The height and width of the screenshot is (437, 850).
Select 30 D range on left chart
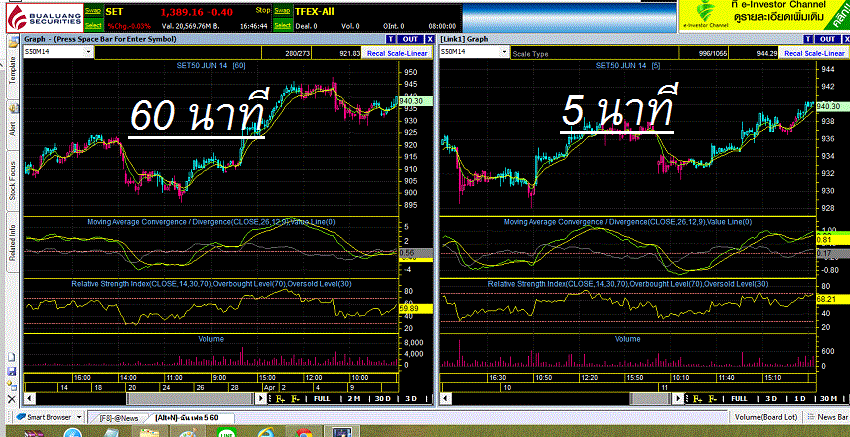[383, 399]
